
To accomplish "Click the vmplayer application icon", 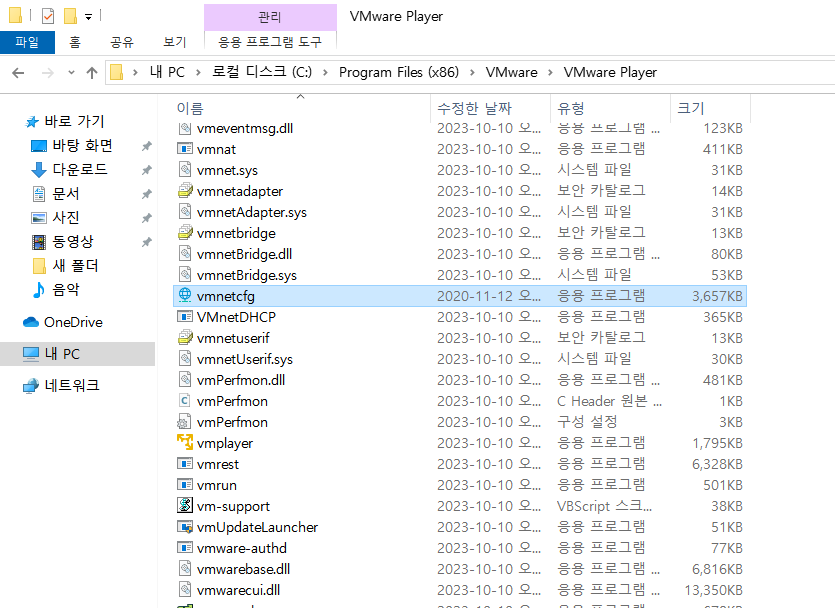I will click(185, 442).
